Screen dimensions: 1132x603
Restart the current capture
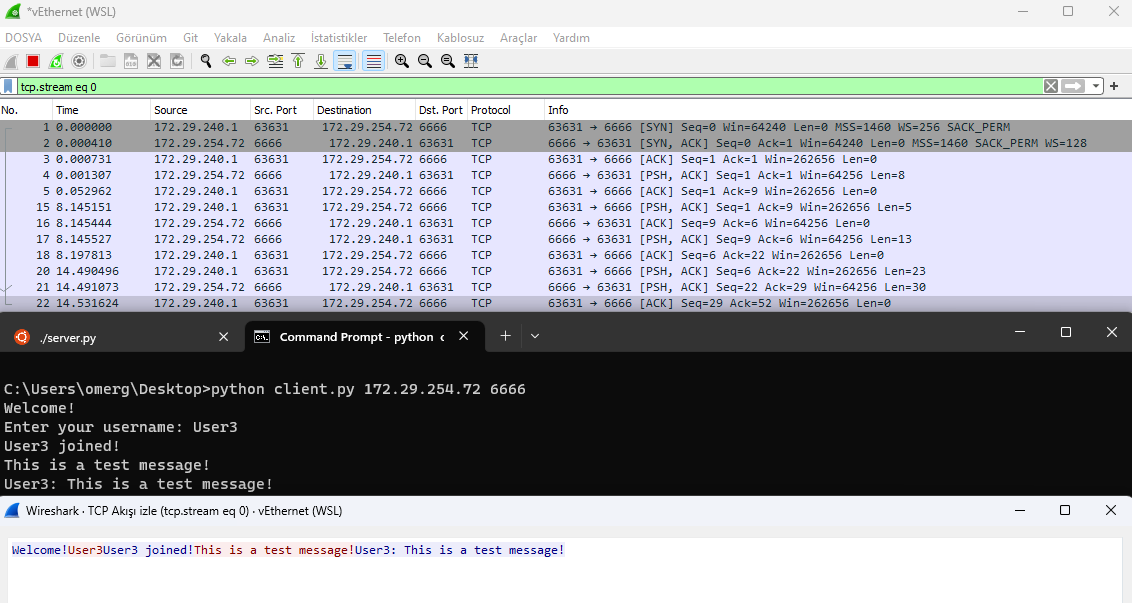click(56, 61)
